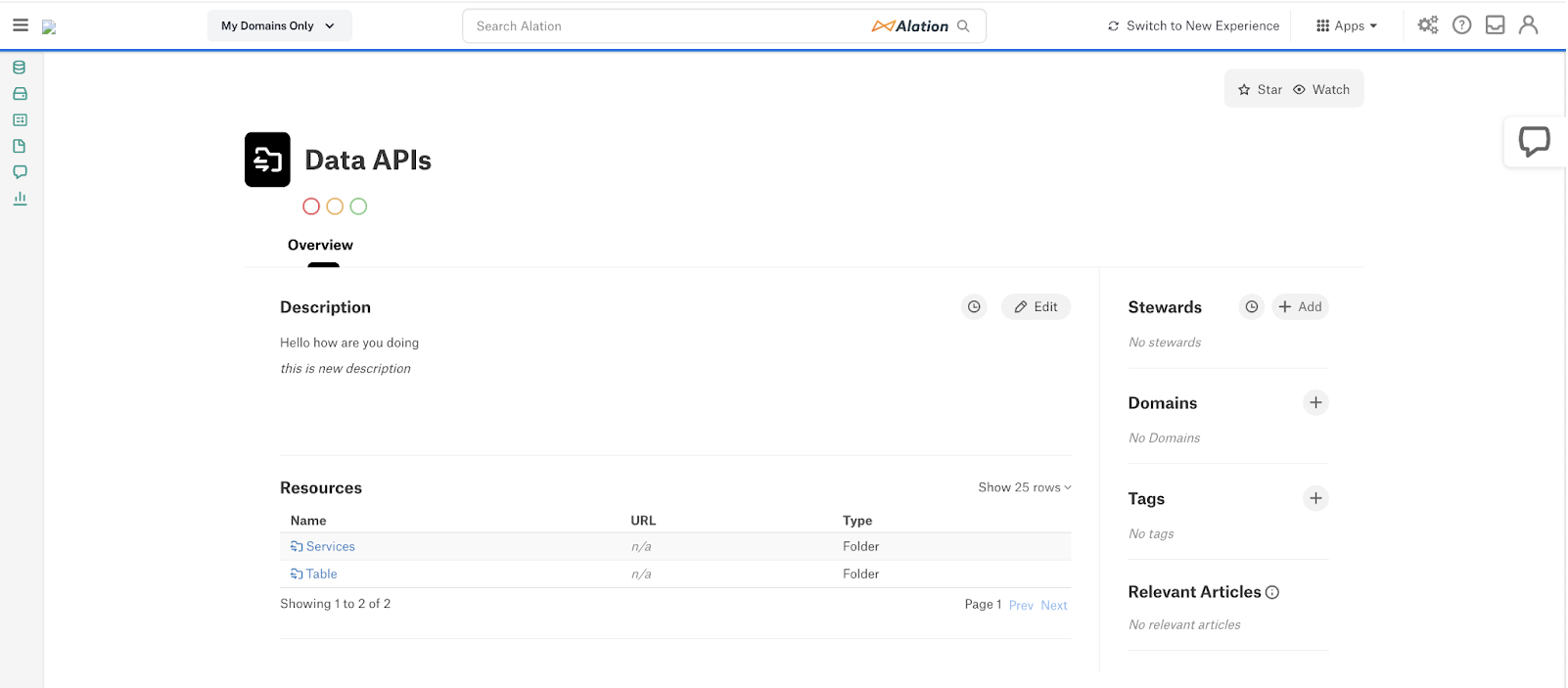Open the hamburger navigation menu

20,25
